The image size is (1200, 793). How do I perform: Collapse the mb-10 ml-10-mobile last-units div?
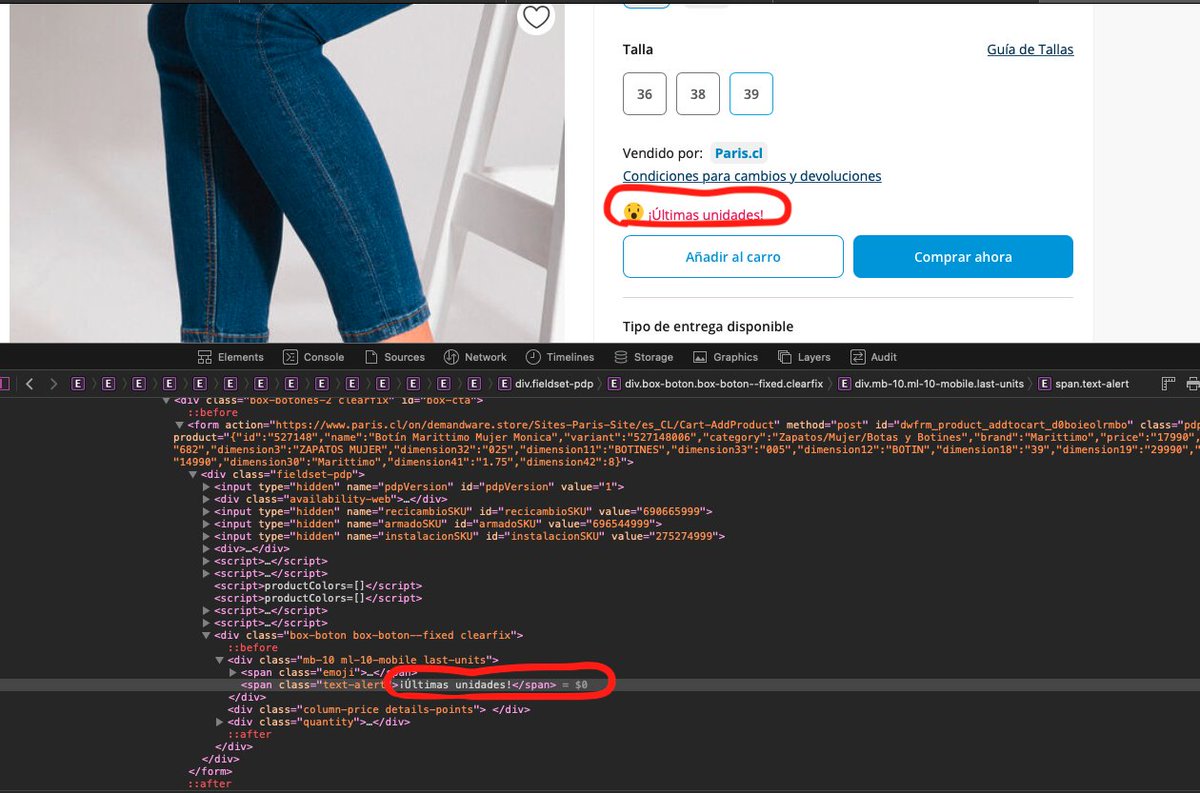tap(220, 660)
